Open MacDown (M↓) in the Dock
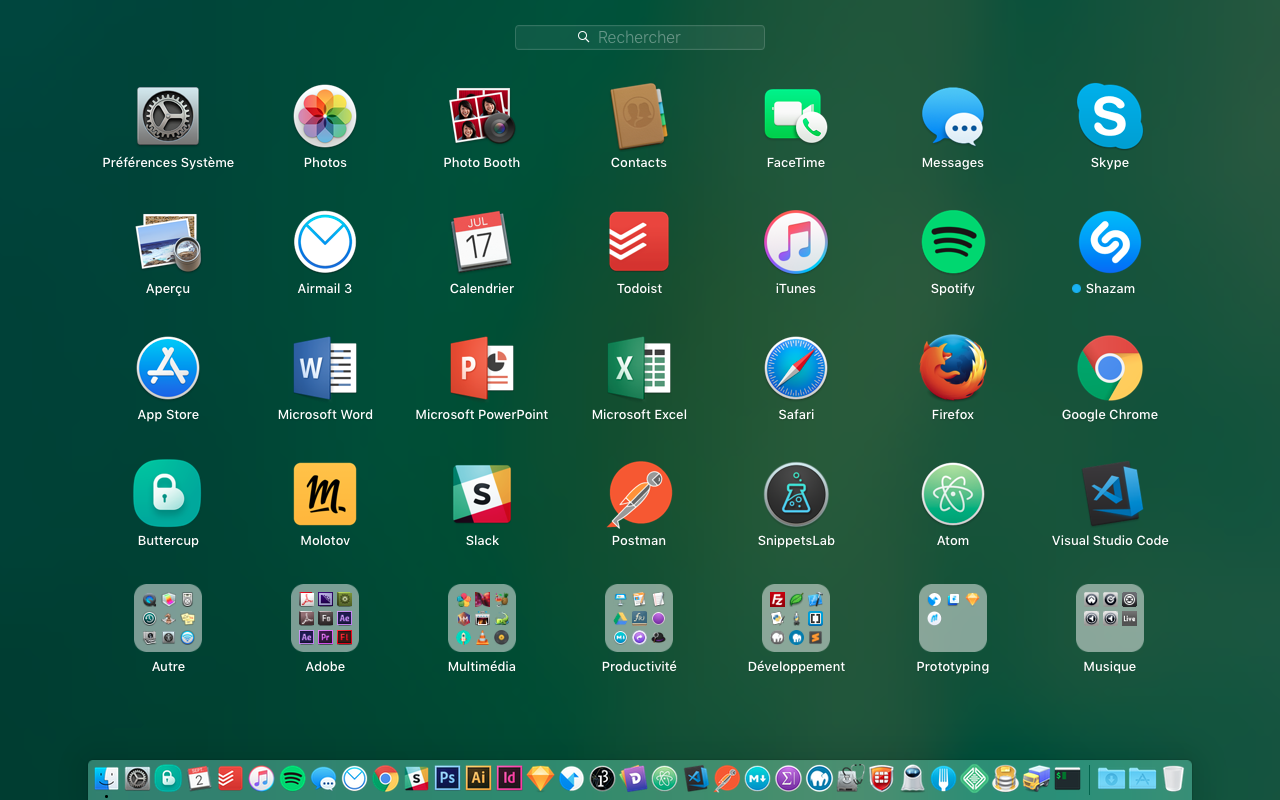1280x800 pixels. [757, 778]
